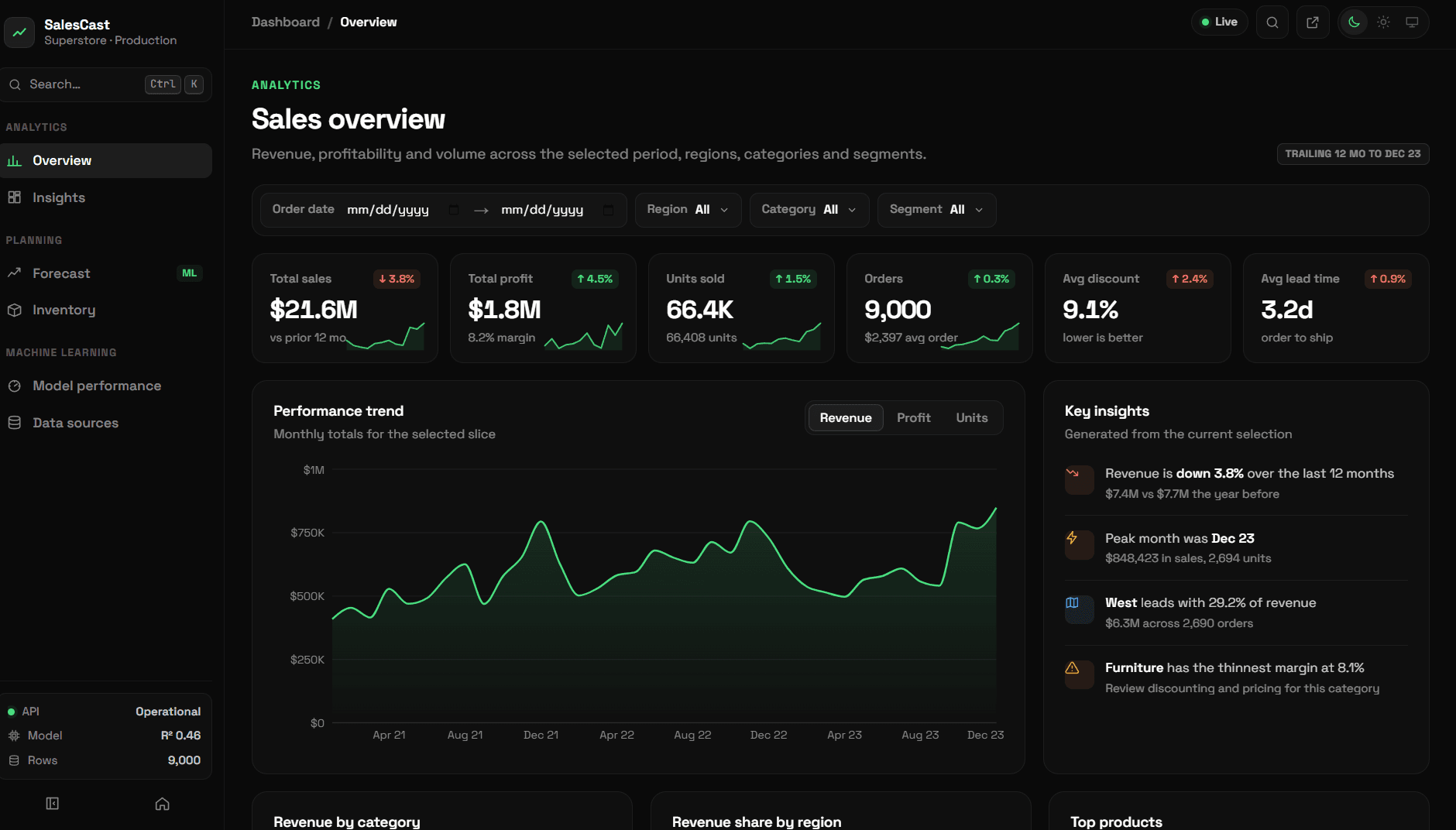Image resolution: width=1456 pixels, height=830 pixels.
Task: Click the Dashboard breadcrumb link
Action: 285,22
